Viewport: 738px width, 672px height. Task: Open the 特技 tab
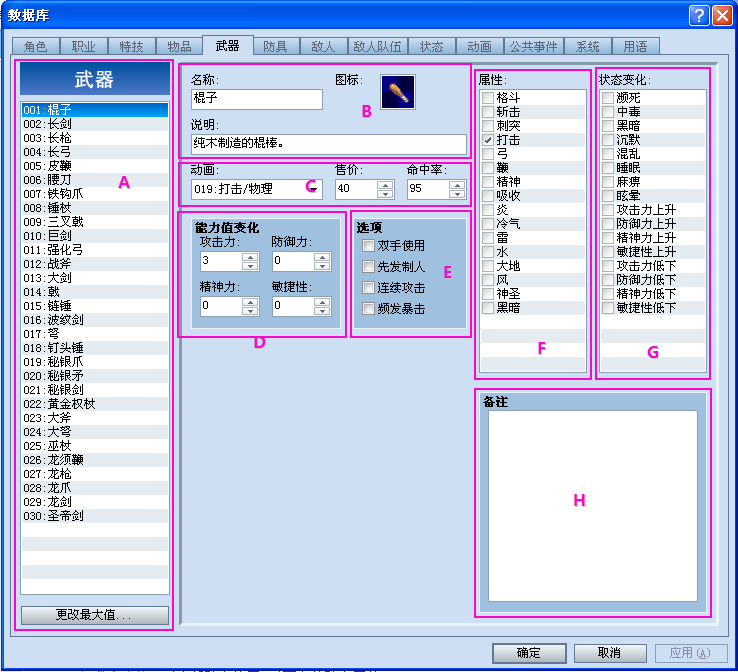tap(131, 46)
